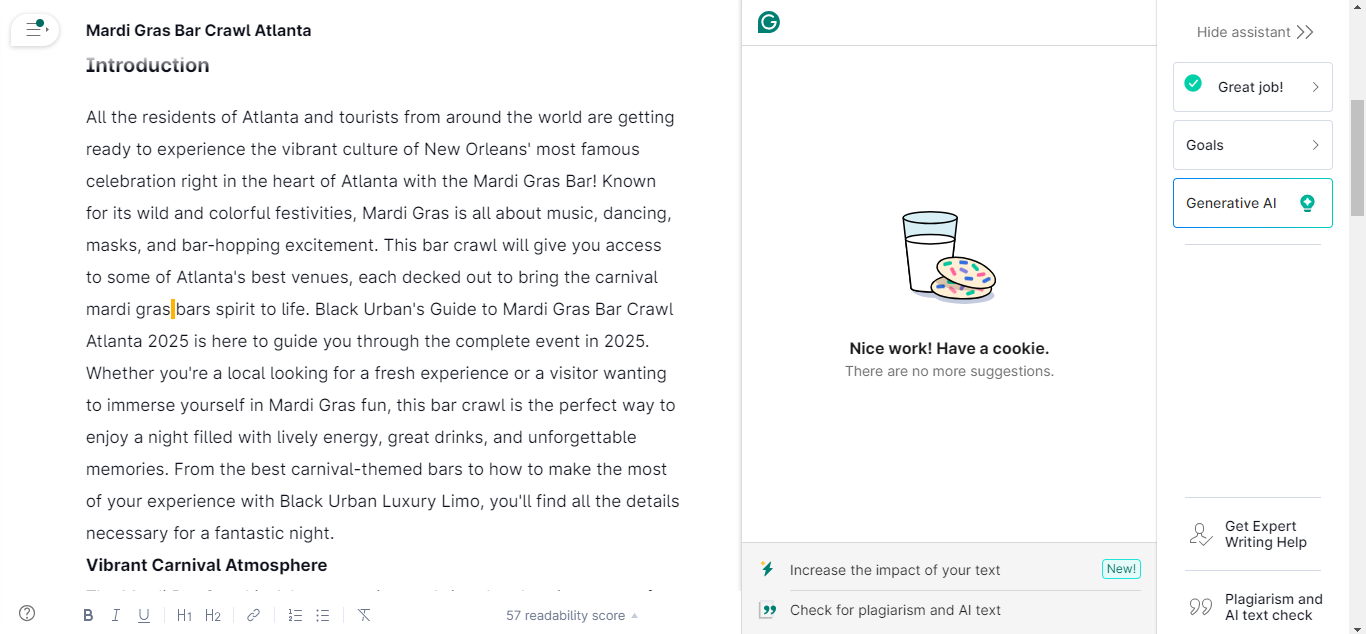1366x634 pixels.
Task: Click the lightning bolt impact icon
Action: click(x=767, y=569)
